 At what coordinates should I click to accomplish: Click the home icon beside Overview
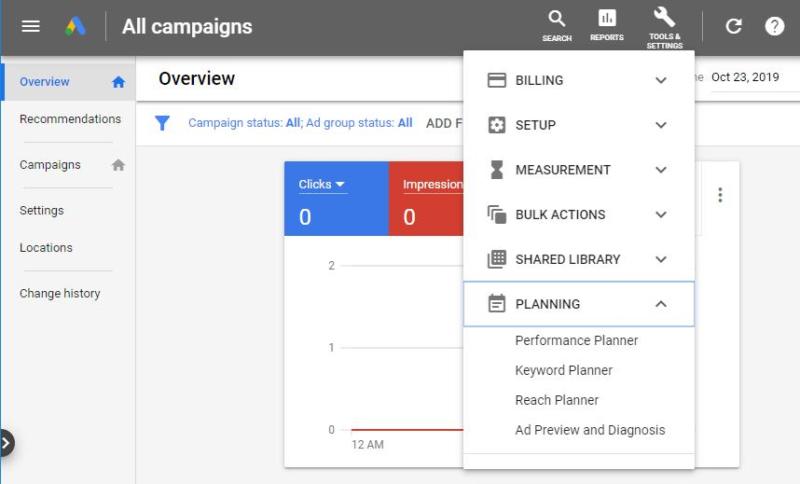[118, 82]
